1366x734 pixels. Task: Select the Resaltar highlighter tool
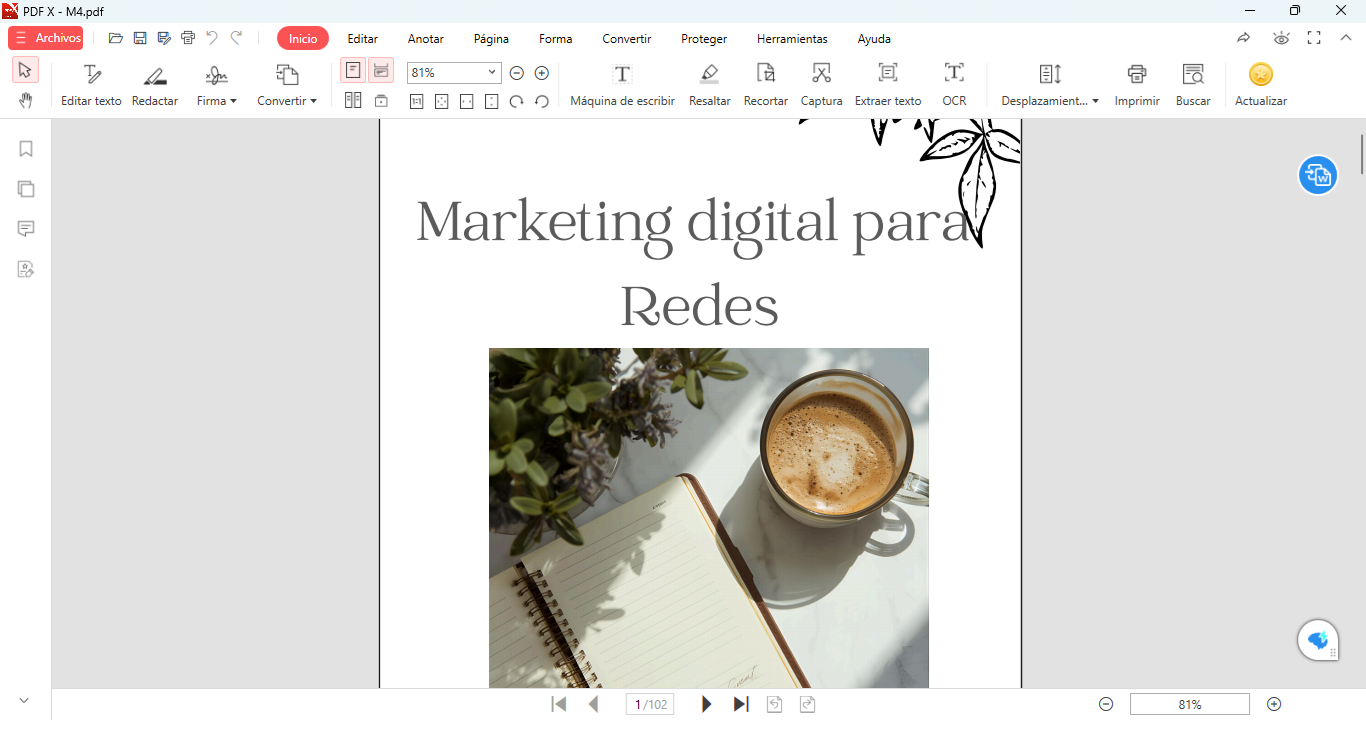[709, 84]
